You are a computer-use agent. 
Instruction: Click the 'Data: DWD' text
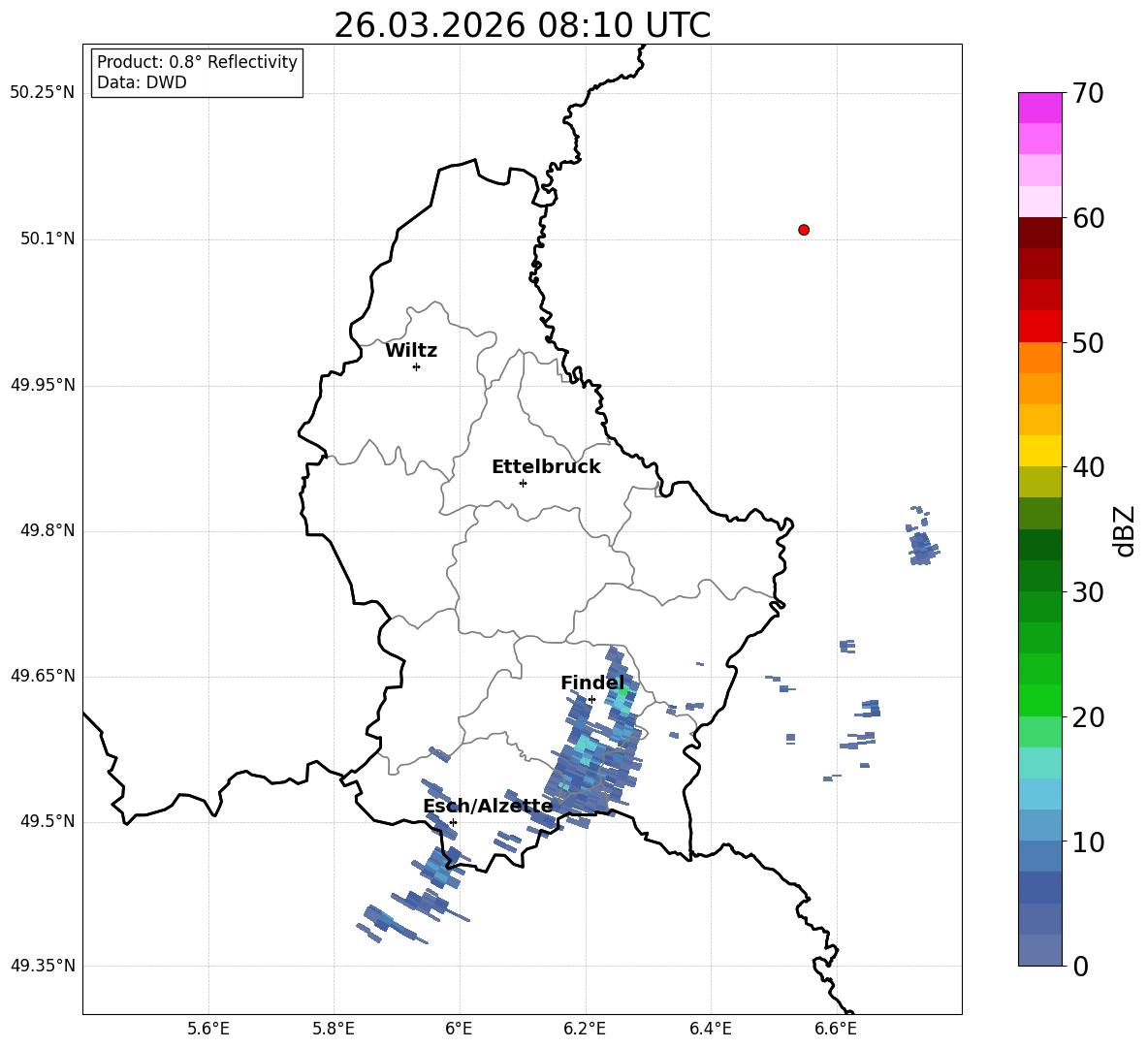(x=142, y=82)
